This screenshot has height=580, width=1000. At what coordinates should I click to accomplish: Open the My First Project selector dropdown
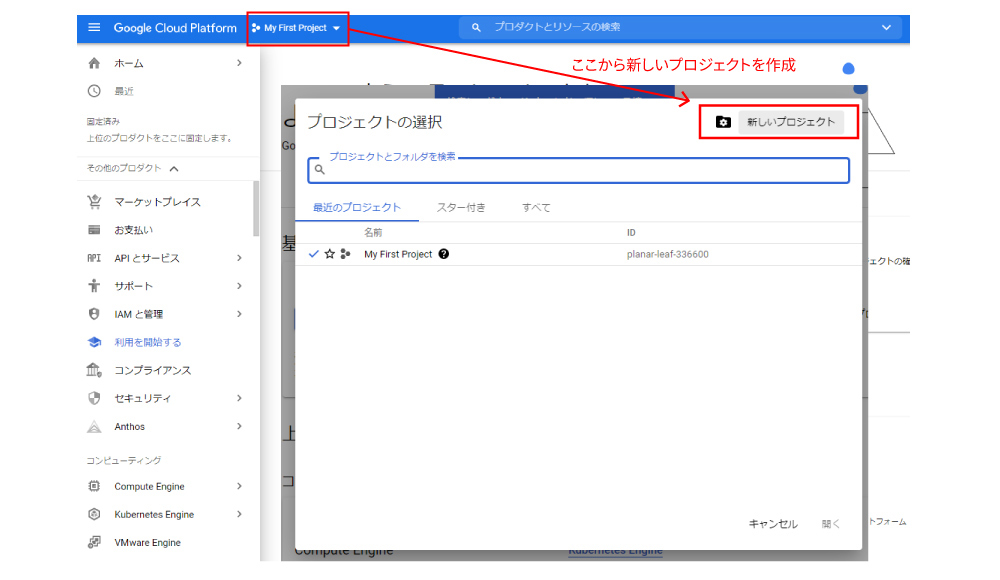pyautogui.click(x=297, y=28)
